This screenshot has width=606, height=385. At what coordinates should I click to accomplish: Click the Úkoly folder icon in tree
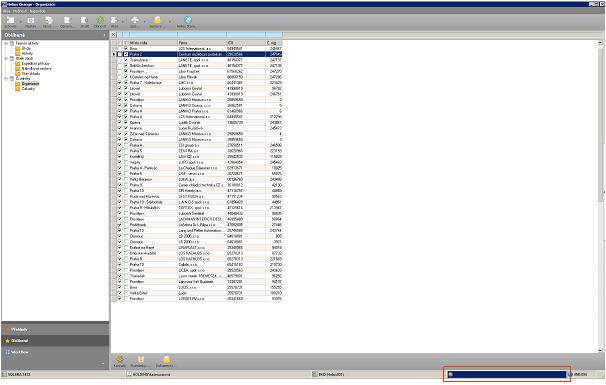point(18,48)
